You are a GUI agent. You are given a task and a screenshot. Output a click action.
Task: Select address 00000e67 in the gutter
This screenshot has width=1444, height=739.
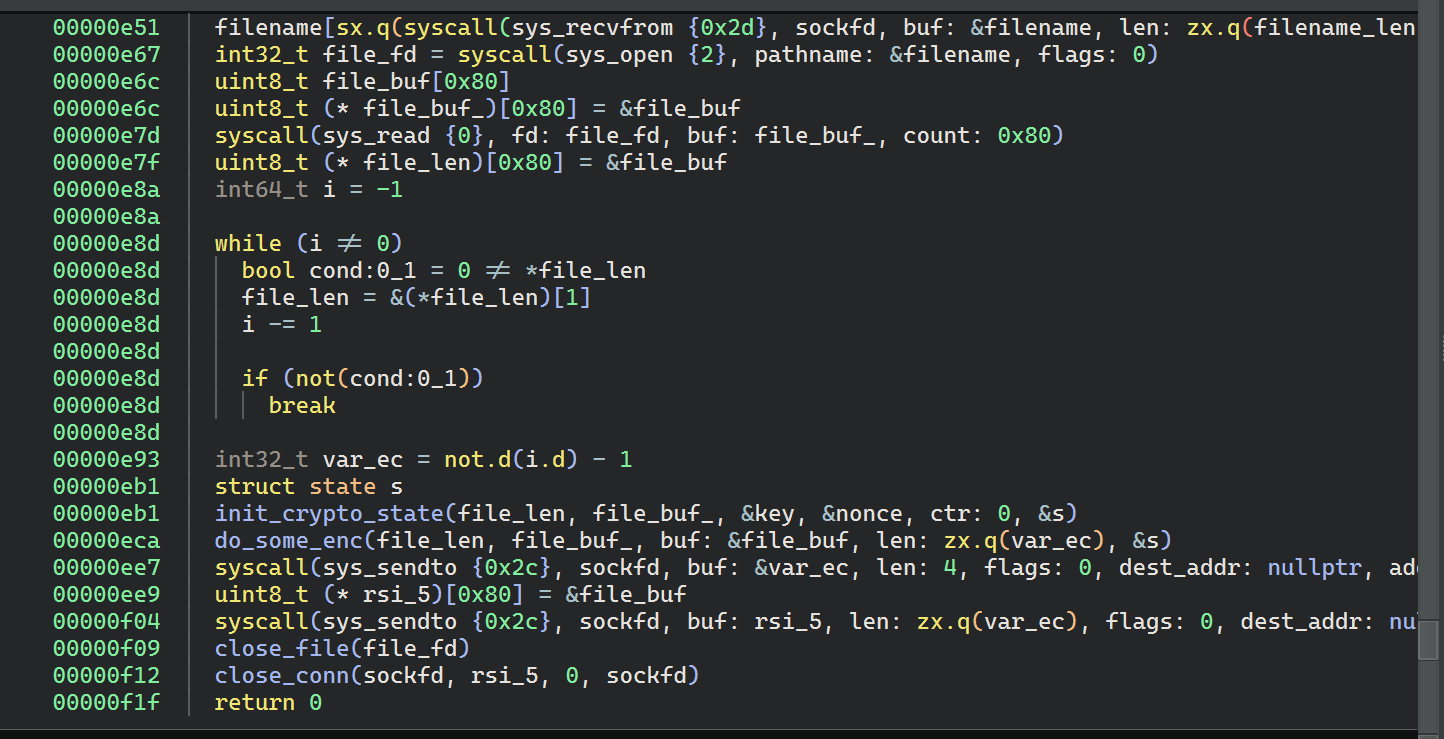click(x=106, y=54)
